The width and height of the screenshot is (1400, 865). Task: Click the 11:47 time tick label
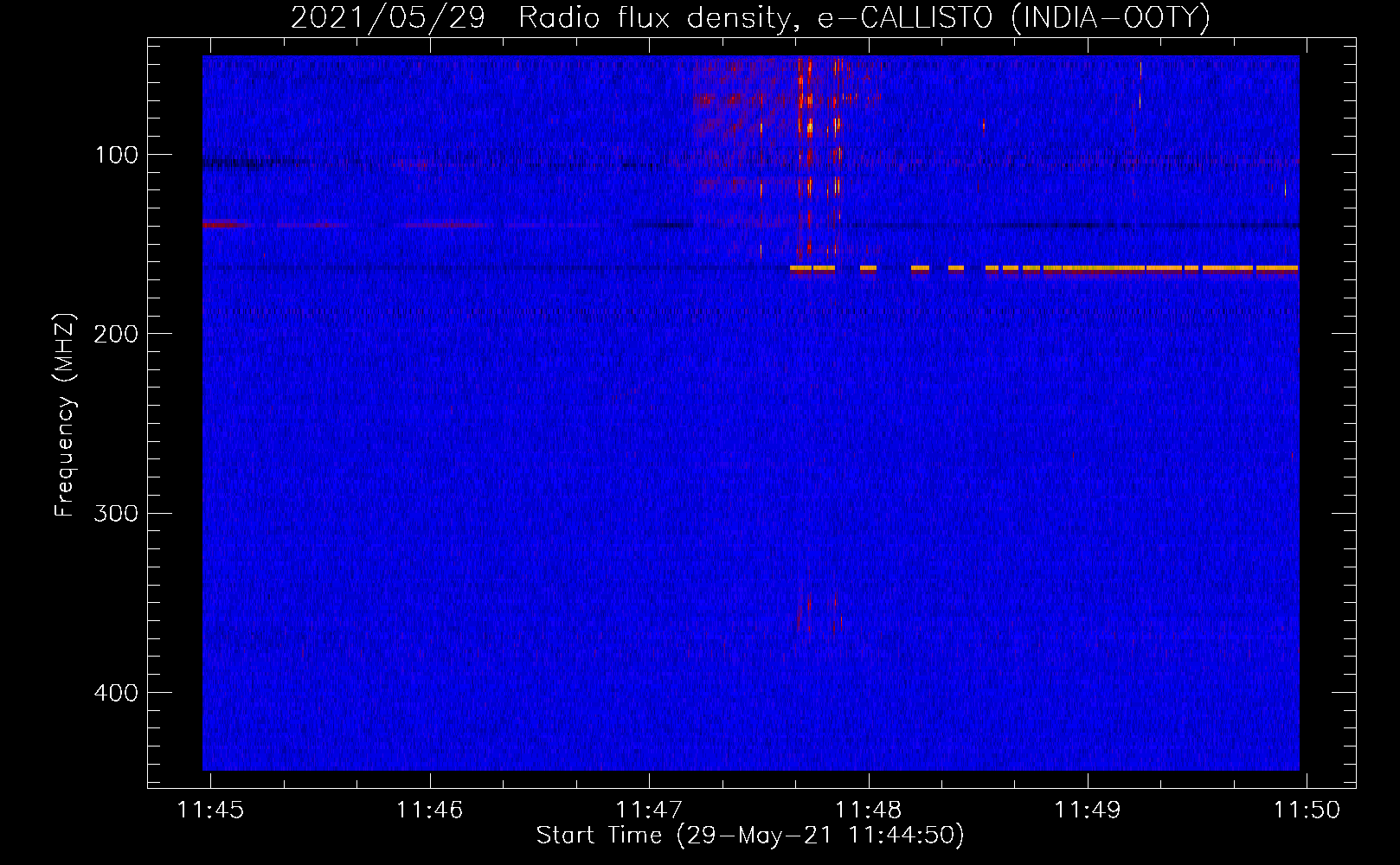tap(649, 810)
